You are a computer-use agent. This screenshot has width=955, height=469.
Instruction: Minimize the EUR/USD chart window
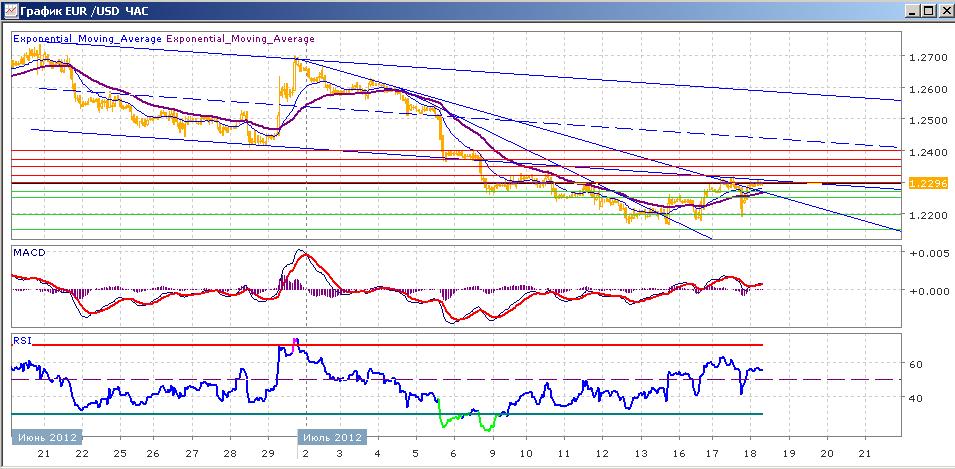[912, 11]
